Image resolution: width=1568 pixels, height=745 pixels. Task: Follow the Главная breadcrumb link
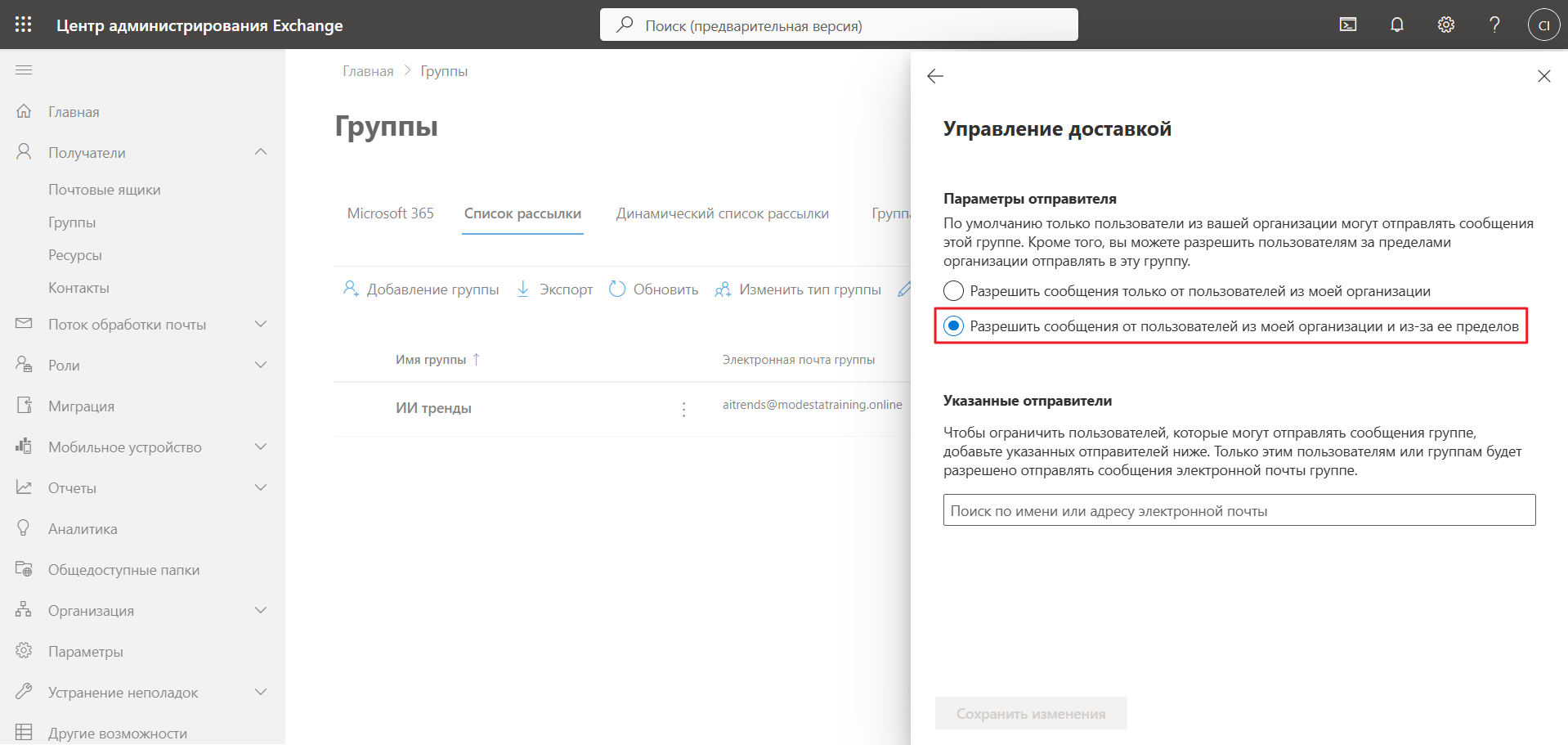pyautogui.click(x=368, y=71)
